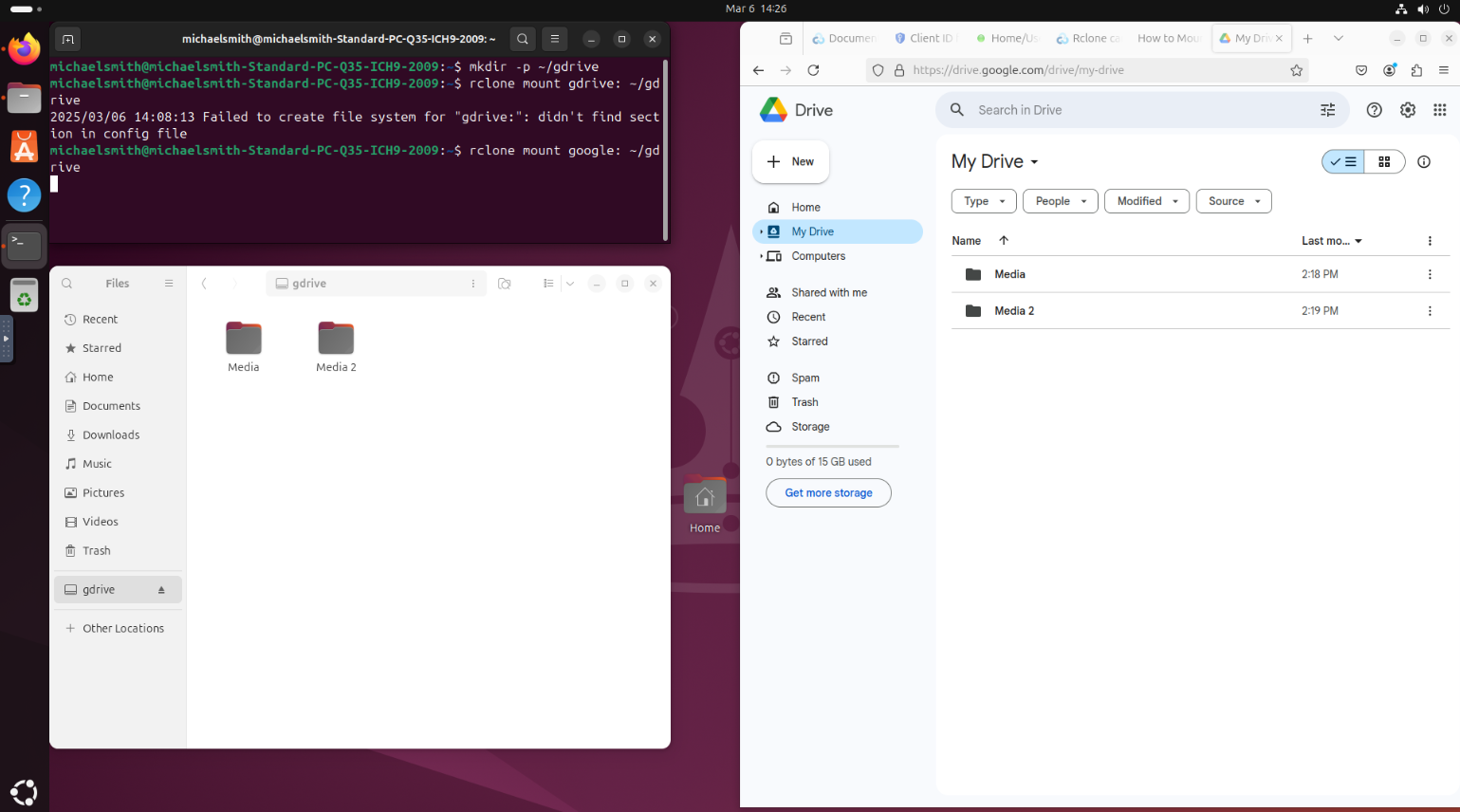Viewport: 1460px width, 812px height.
Task: Open Google apps grid launcher
Action: pyautogui.click(x=1440, y=110)
